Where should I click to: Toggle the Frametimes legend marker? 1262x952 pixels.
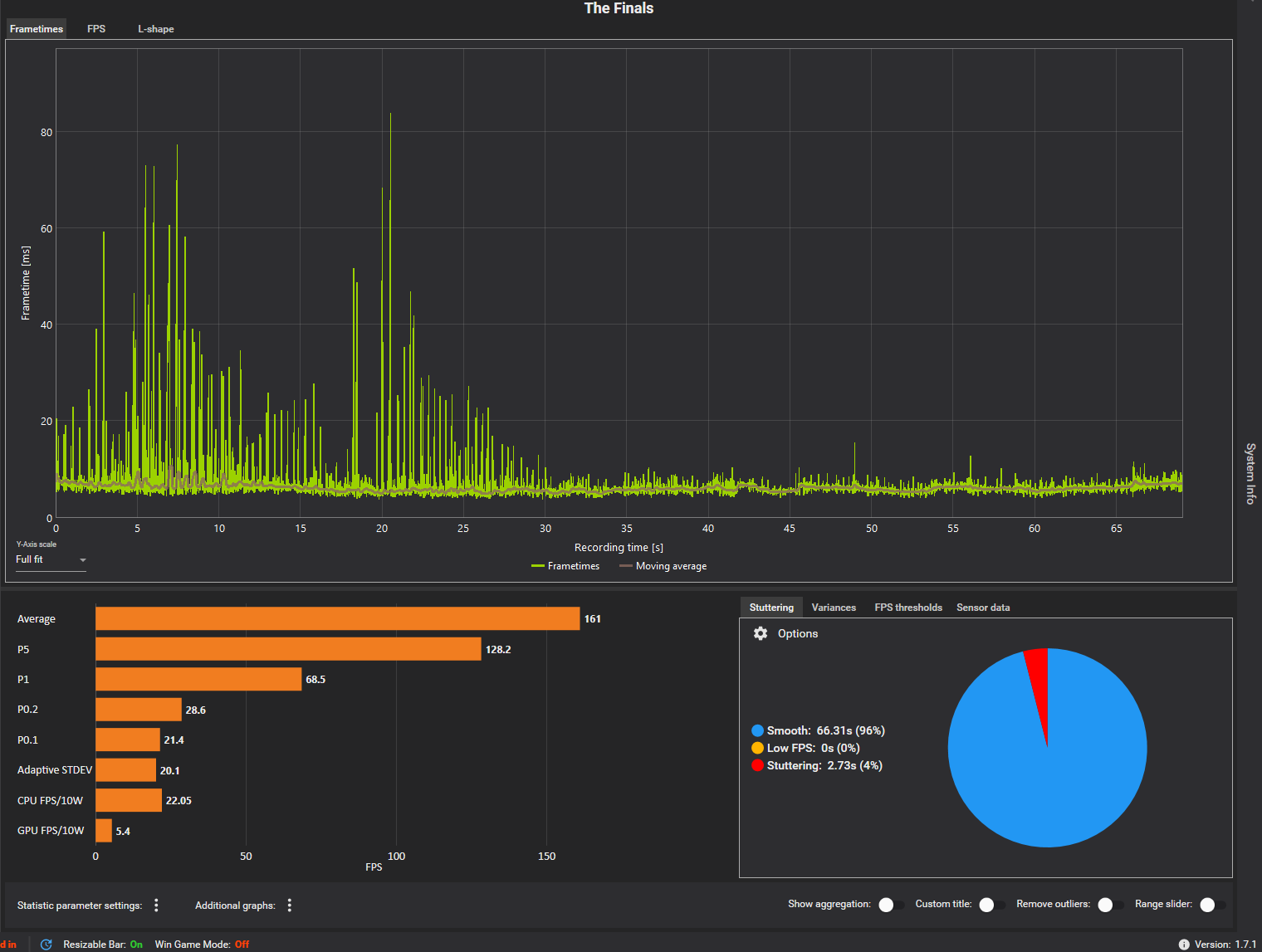point(537,566)
